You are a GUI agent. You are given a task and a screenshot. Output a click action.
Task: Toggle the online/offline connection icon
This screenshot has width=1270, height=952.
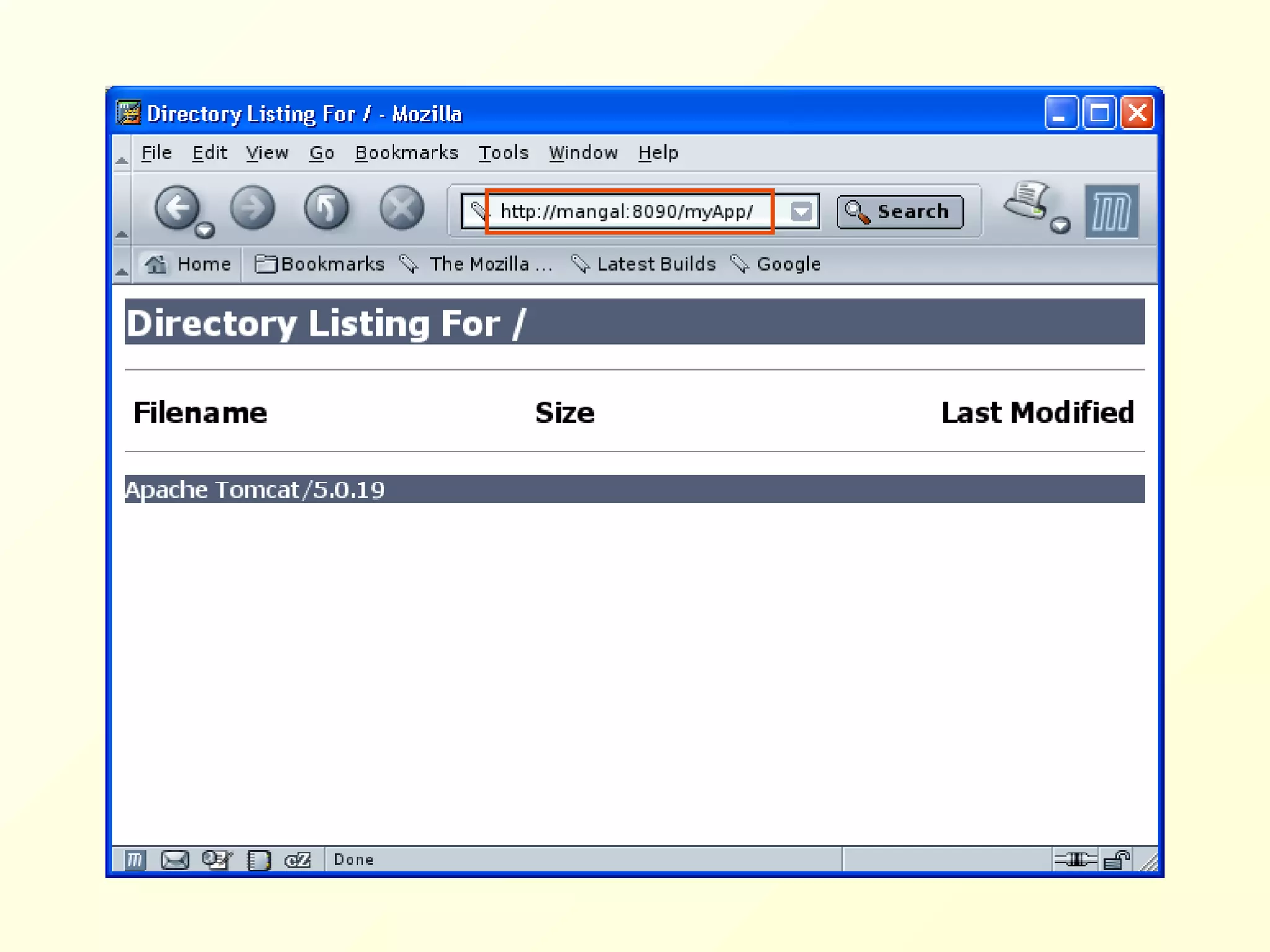point(1075,860)
